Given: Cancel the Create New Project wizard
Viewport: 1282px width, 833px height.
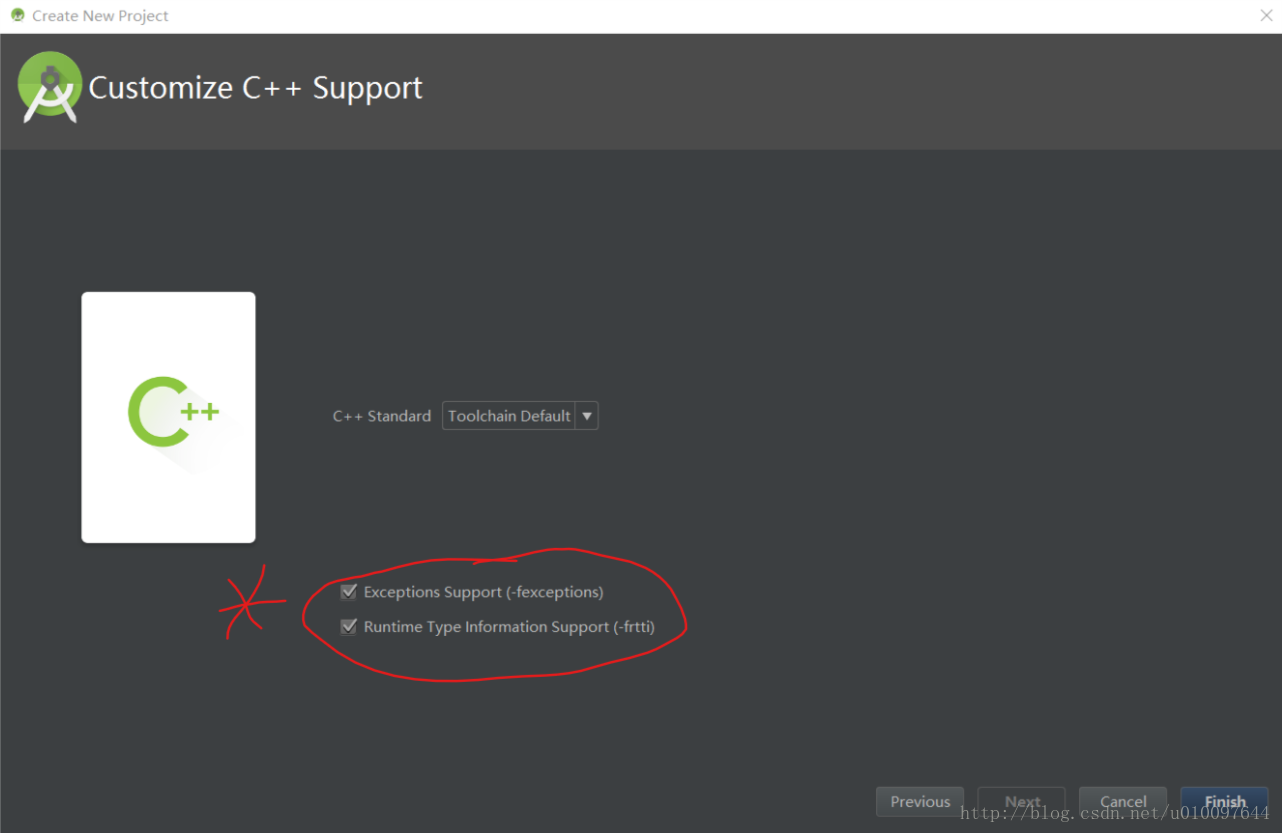Looking at the screenshot, I should (1123, 802).
